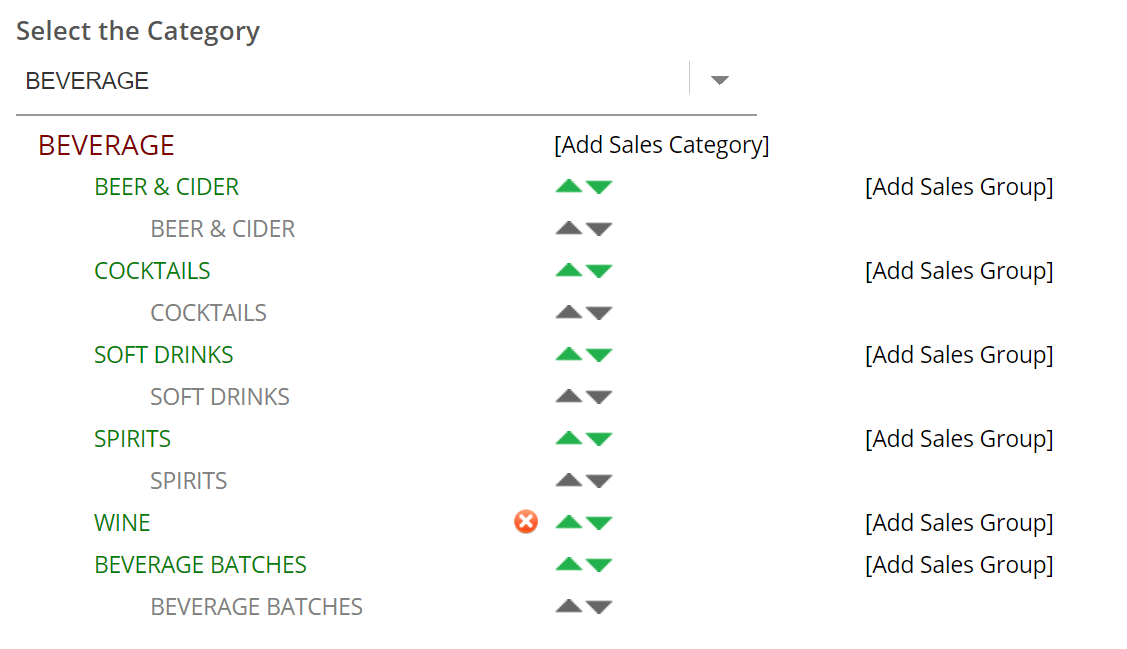Move gray BEER & CIDER group down
1127x649 pixels.
click(599, 229)
